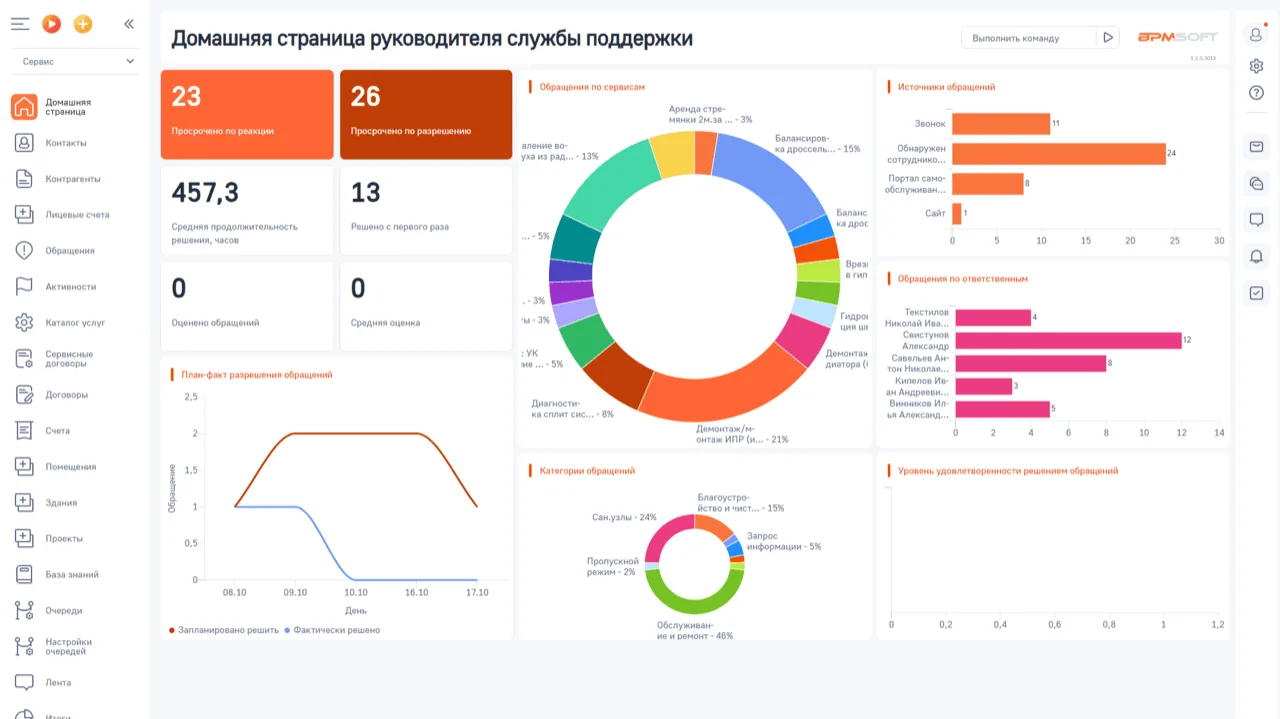The width and height of the screenshot is (1280, 719).
Task: Open the Контрагенты section icon
Action: (25, 179)
